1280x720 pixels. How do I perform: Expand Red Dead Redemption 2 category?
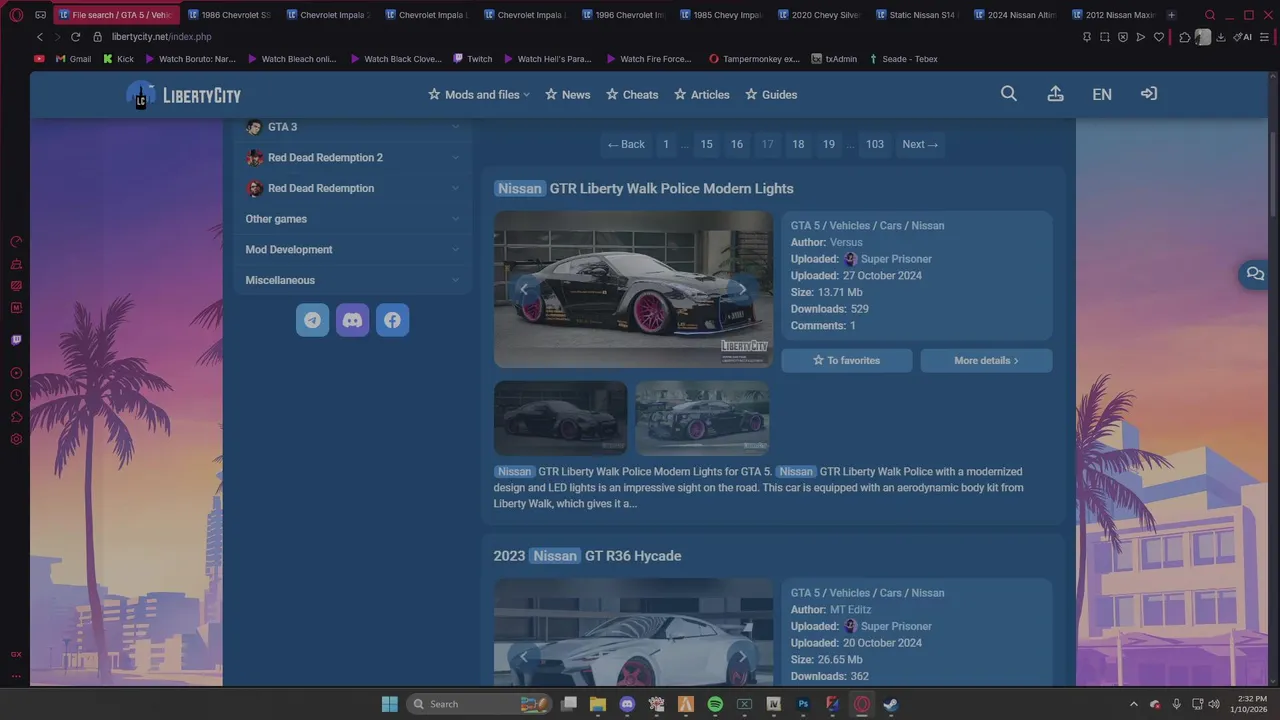[352, 158]
